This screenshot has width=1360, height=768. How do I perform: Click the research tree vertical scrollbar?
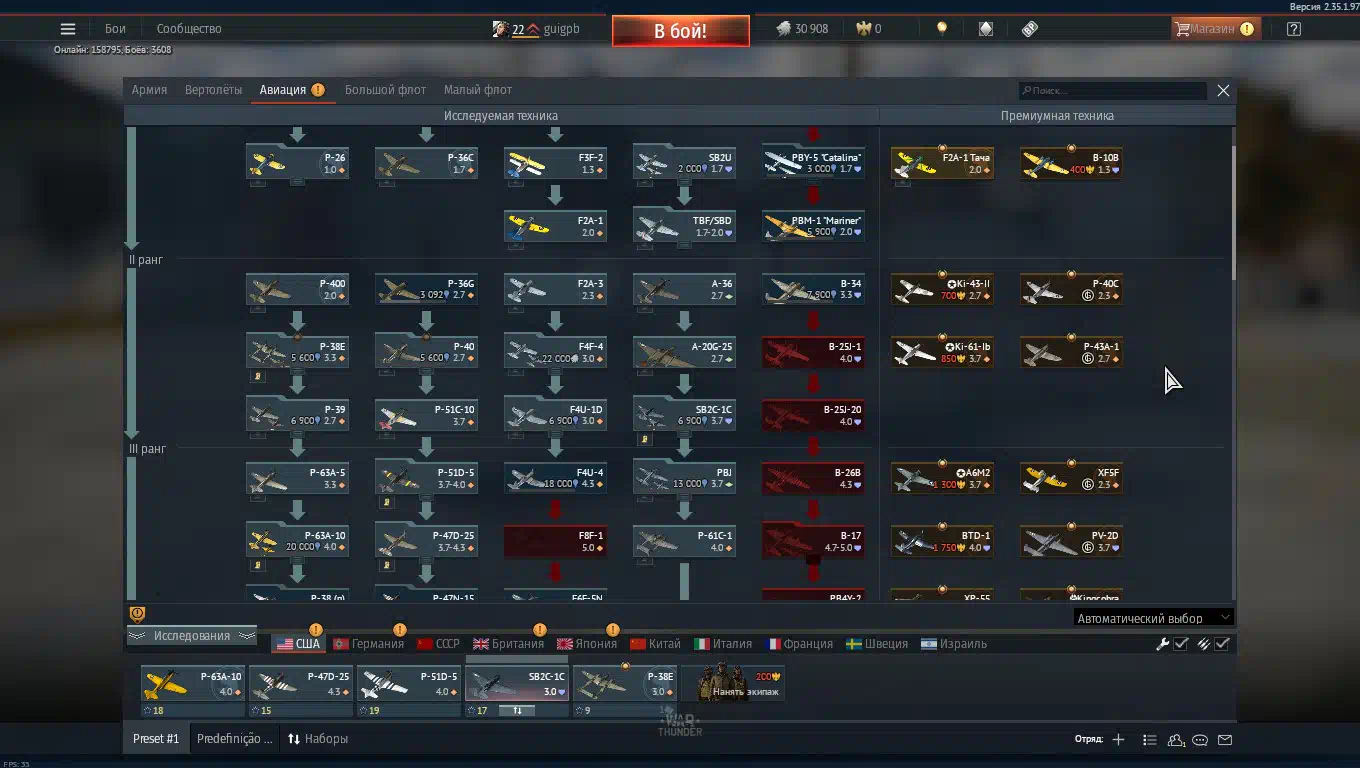pos(1234,212)
